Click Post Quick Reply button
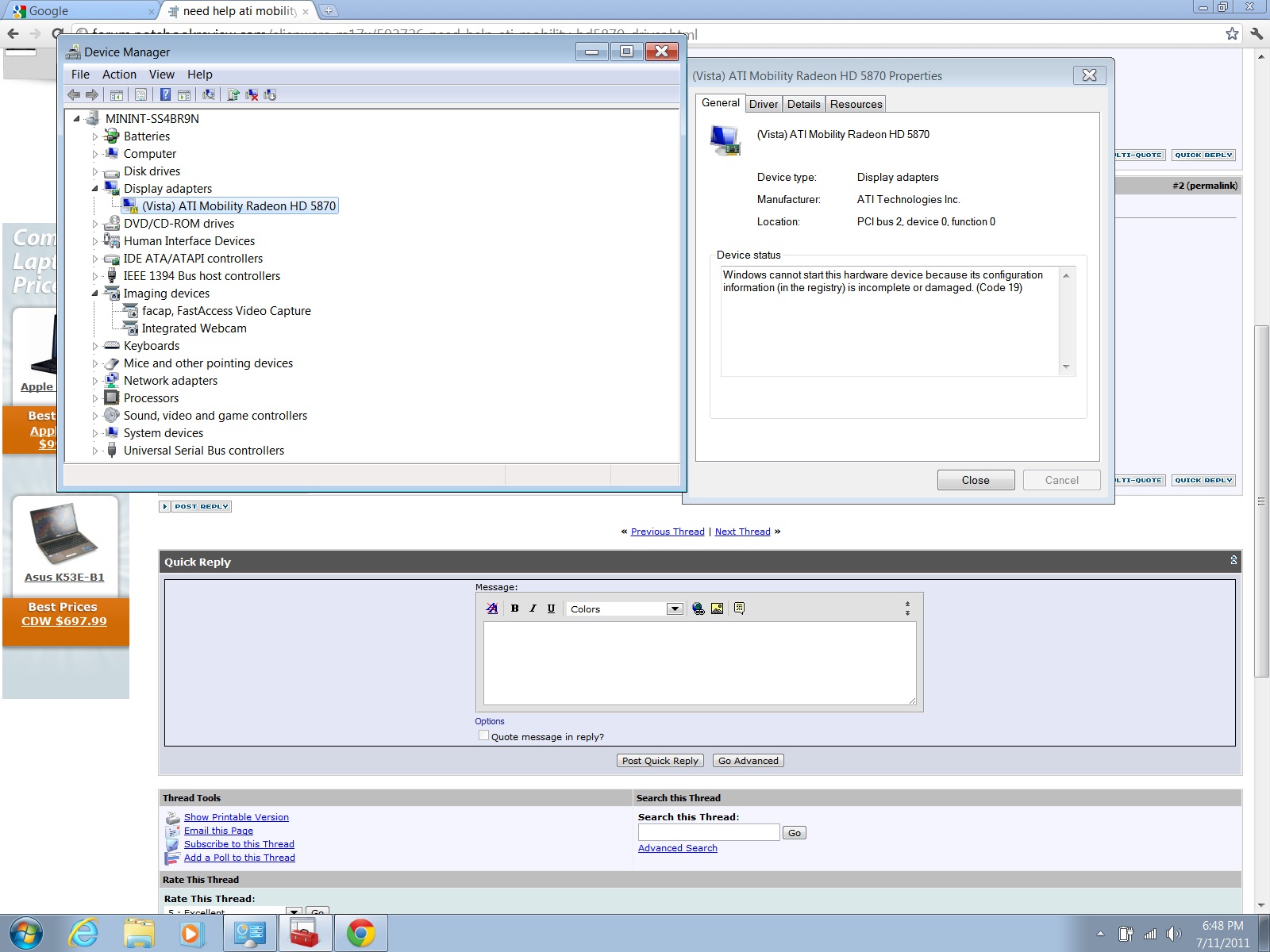This screenshot has width=1270, height=952. pos(660,760)
